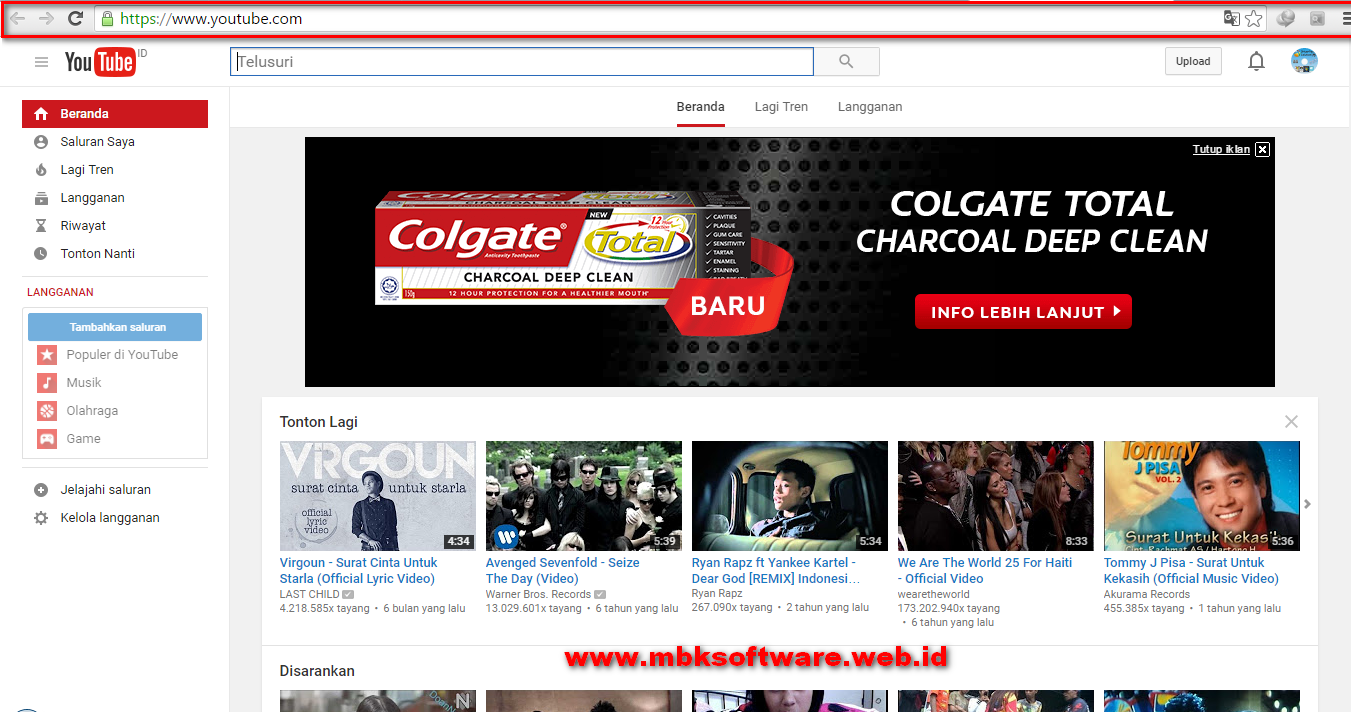This screenshot has height=712, width=1351.
Task: Click the Disarankan section heading
Action: [x=317, y=671]
